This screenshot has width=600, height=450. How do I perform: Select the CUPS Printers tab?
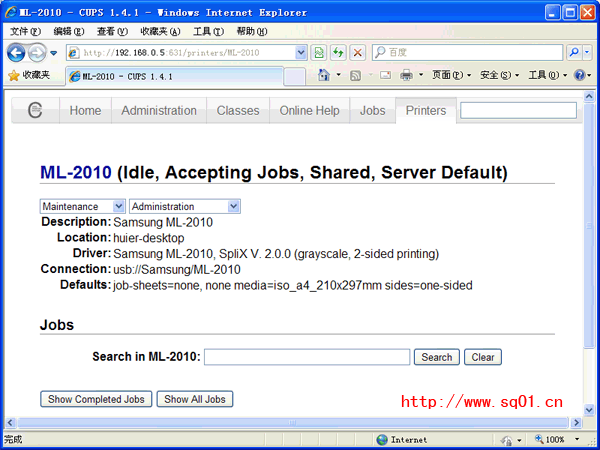pyautogui.click(x=426, y=111)
